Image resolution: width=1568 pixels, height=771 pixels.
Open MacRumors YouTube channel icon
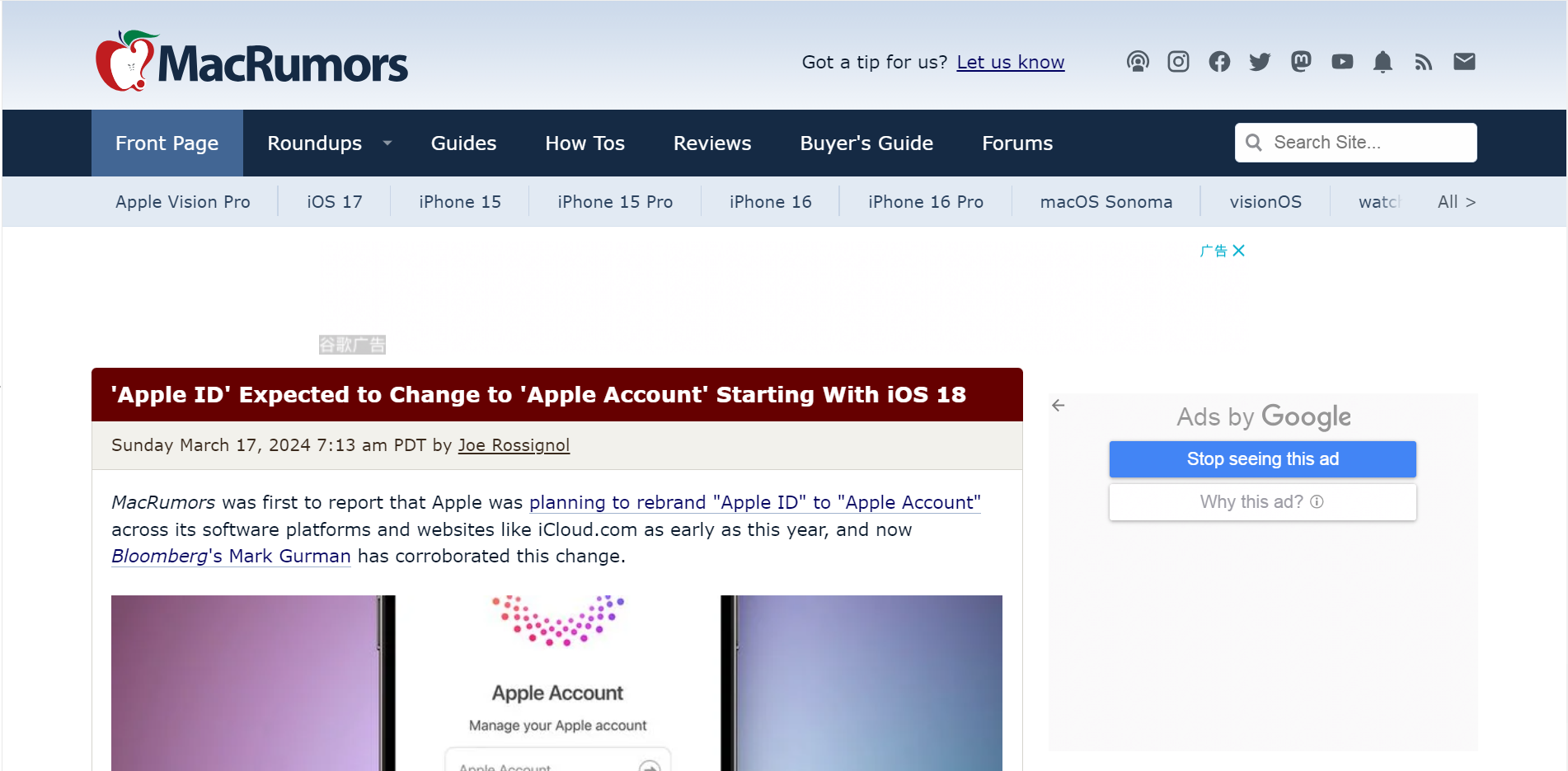tap(1342, 62)
